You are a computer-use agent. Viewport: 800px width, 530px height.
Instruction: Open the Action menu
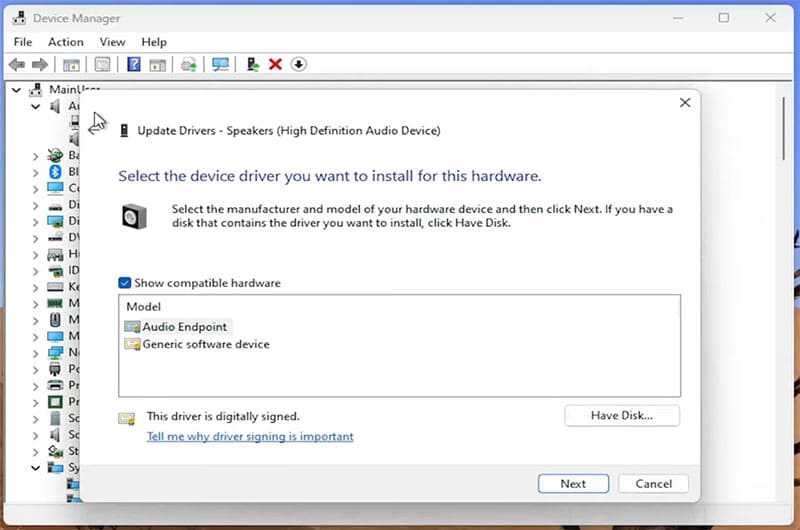point(66,42)
